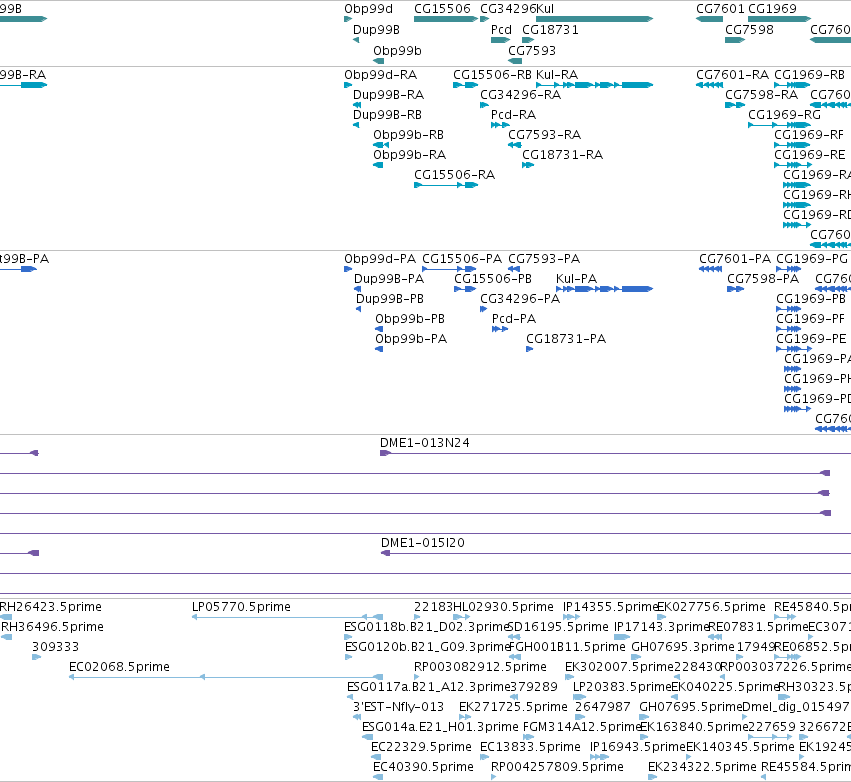Select the CG7601-RA transcript label
Image resolution: width=851 pixels, height=782 pixels.
(732, 75)
